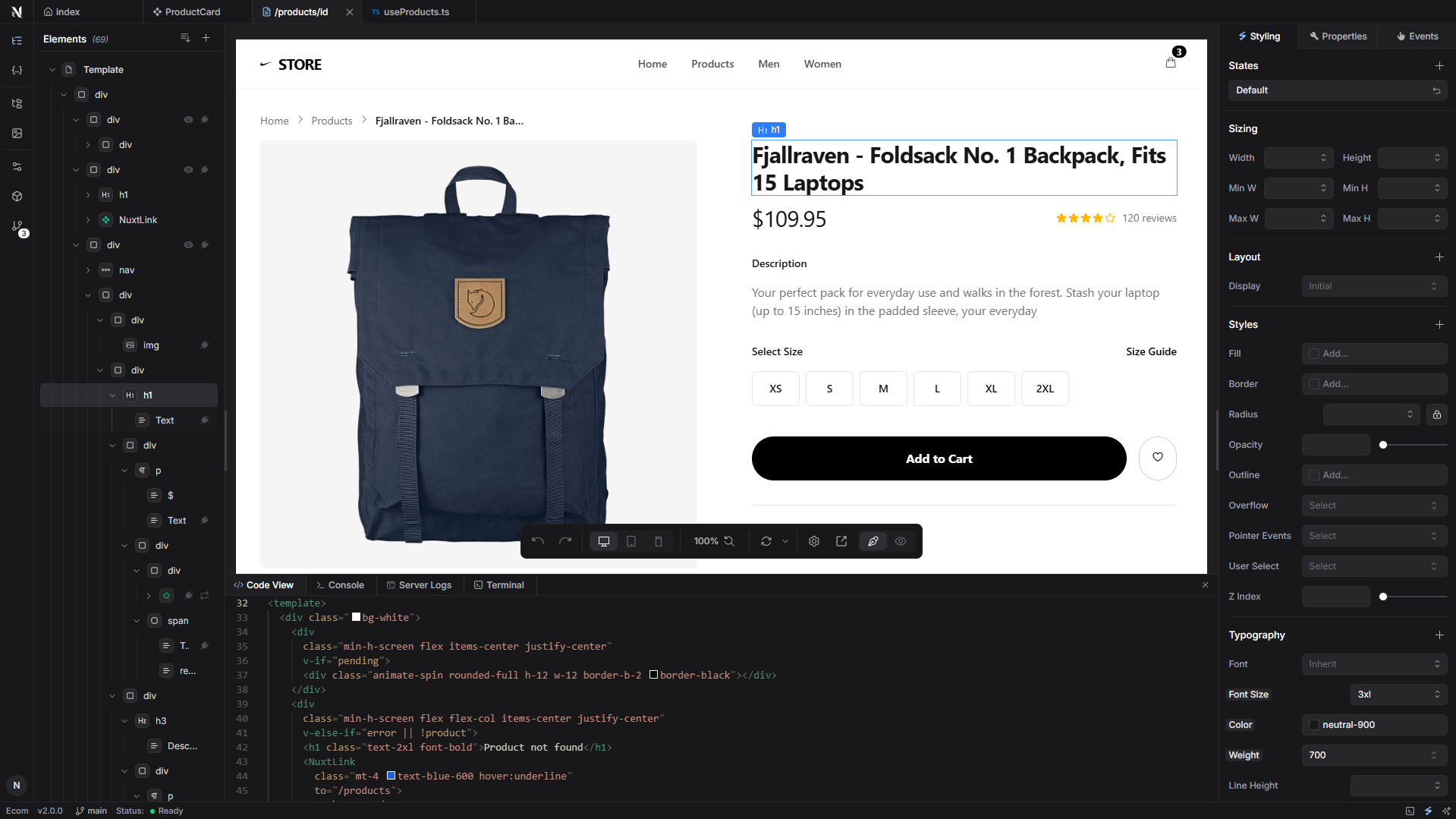
Task: Click the Opacity slider handle
Action: point(1383,445)
